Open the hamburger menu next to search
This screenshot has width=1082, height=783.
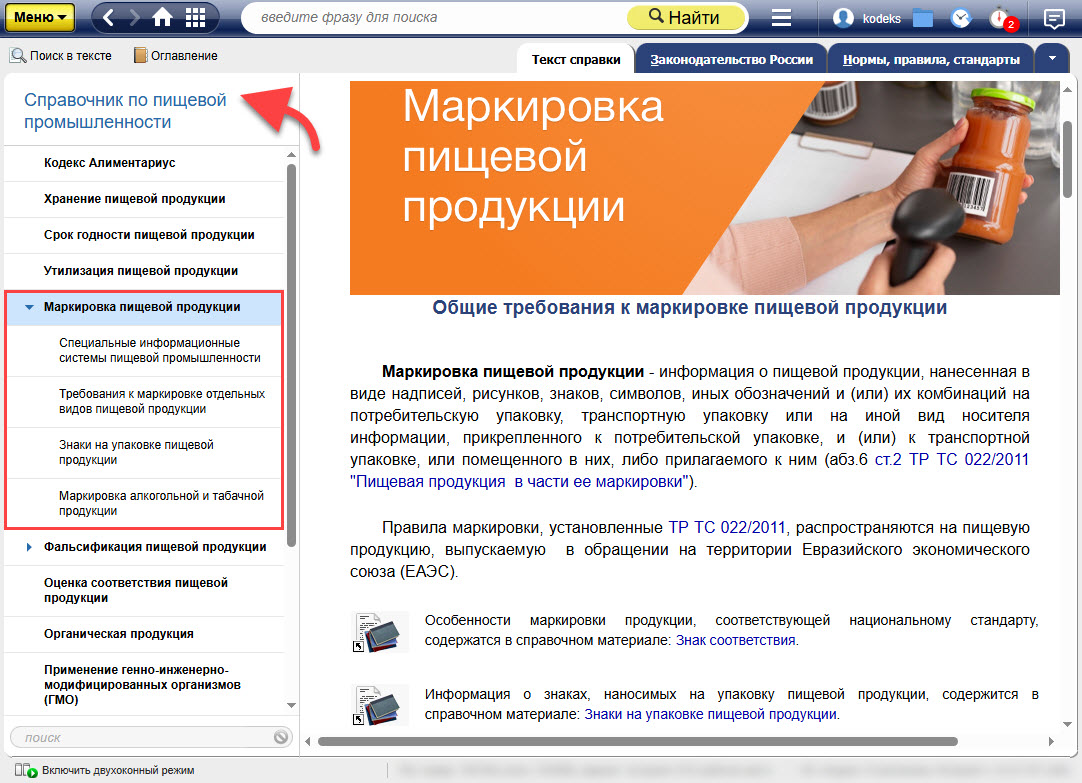pyautogui.click(x=782, y=18)
